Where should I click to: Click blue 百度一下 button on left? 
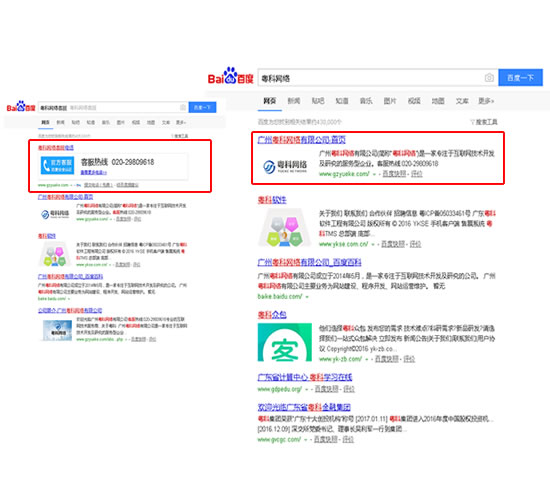click(x=202, y=107)
